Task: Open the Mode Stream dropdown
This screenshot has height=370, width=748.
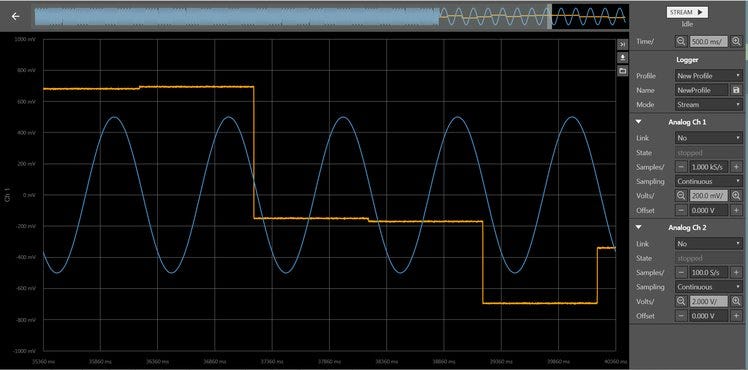Action: (708, 104)
